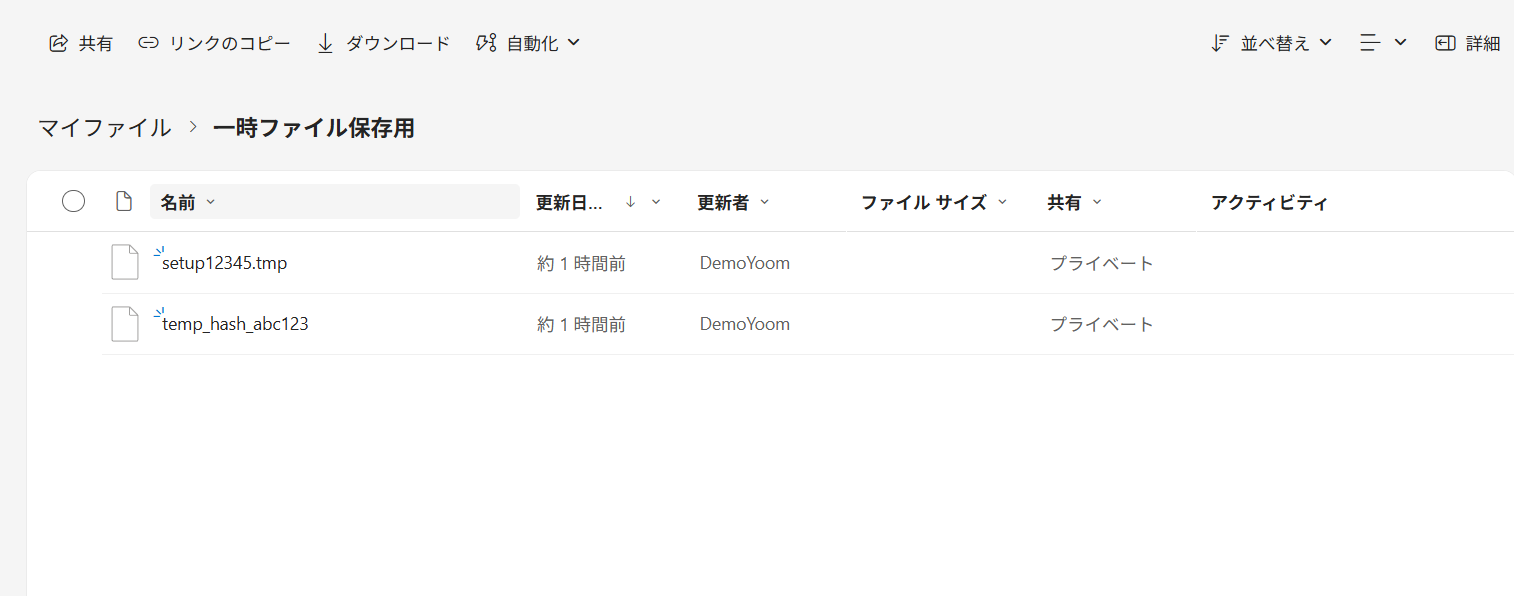
Task: Click the Share icon in toolbar
Action: (x=58, y=43)
